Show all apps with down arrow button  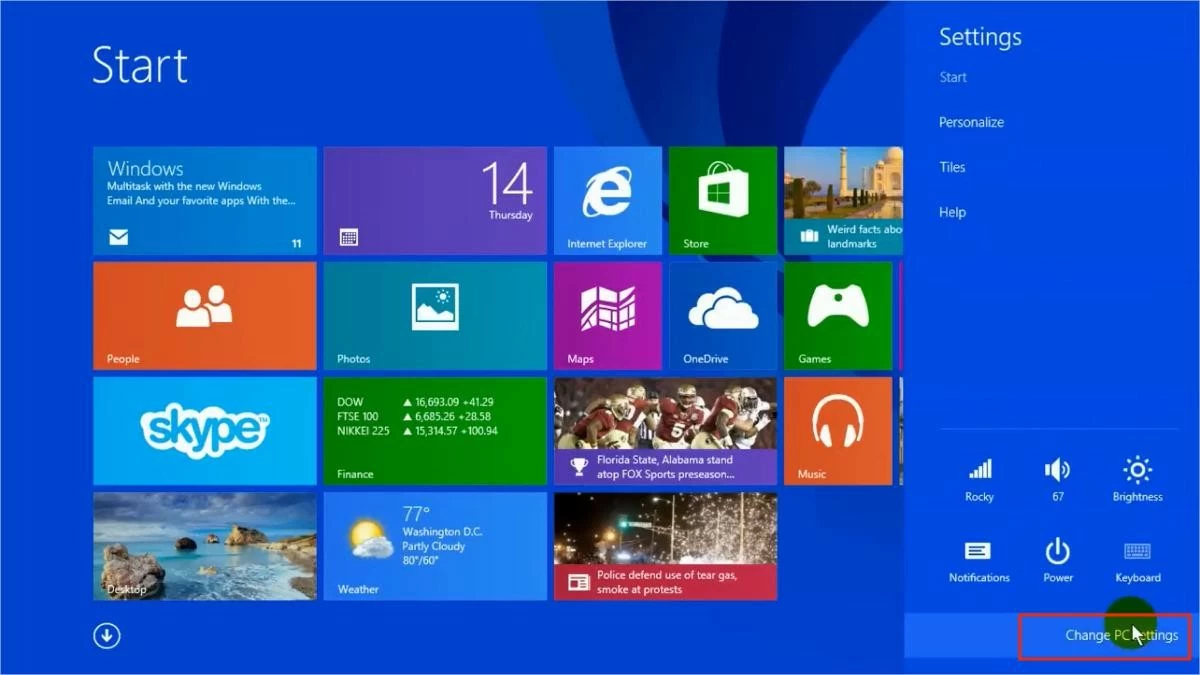coord(107,636)
